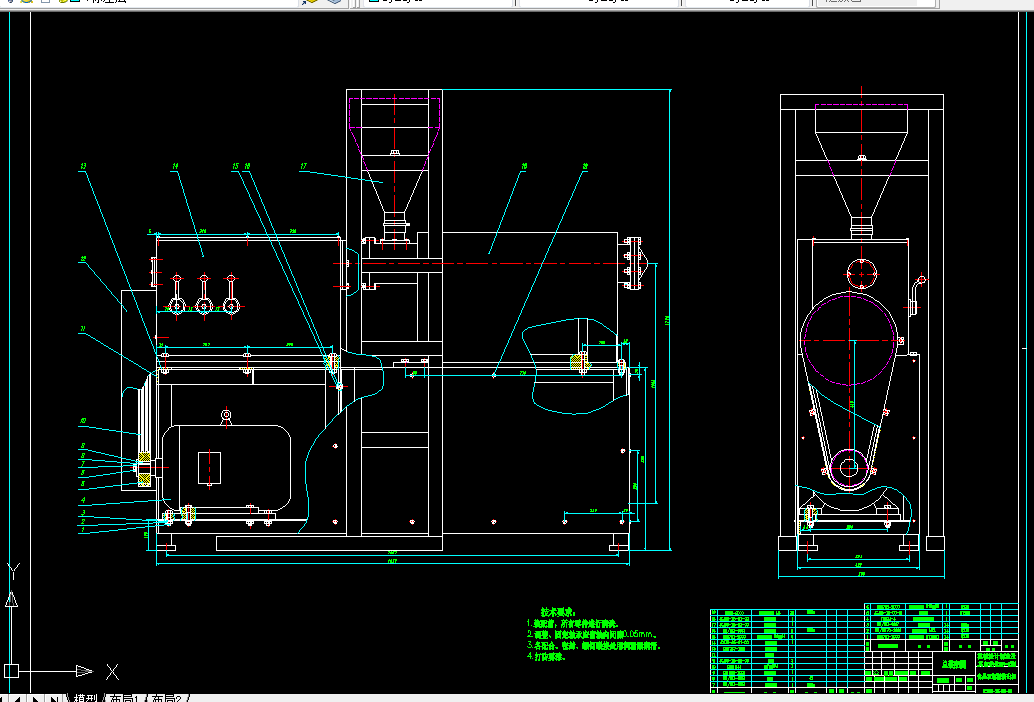Select the motor body in front view
Screen dimensions: 1034x702
tap(226, 469)
